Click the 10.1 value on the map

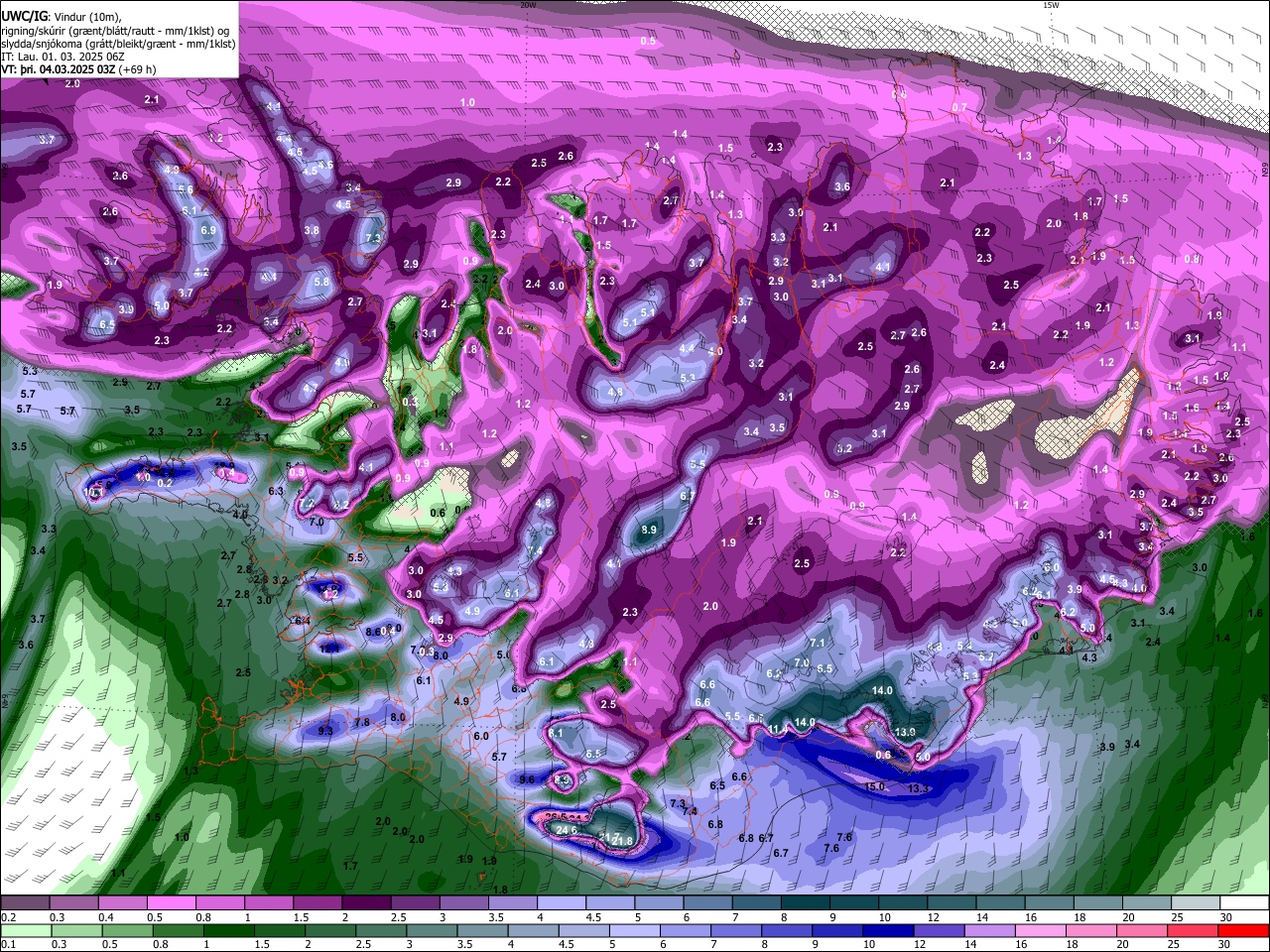pyautogui.click(x=94, y=492)
